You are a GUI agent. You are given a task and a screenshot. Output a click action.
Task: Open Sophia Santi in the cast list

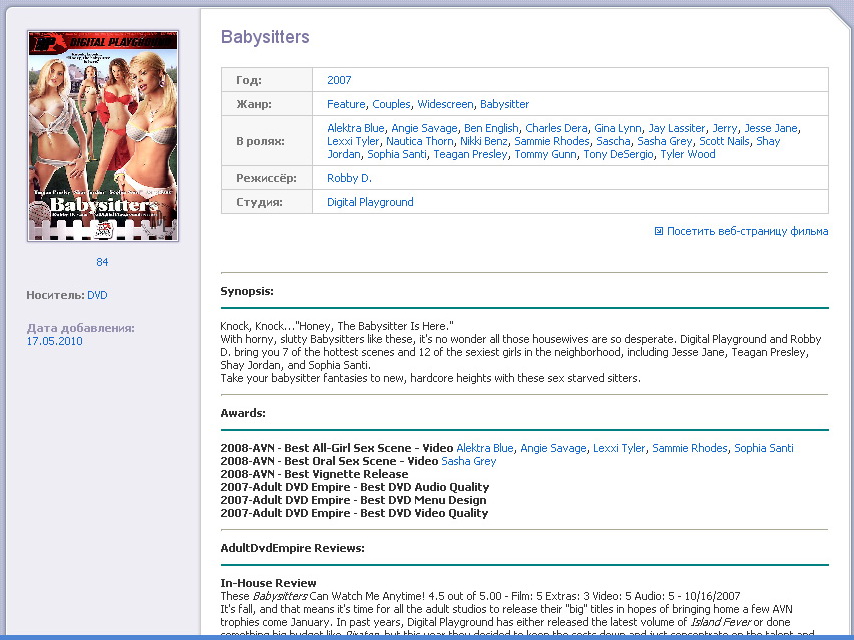tap(396, 154)
